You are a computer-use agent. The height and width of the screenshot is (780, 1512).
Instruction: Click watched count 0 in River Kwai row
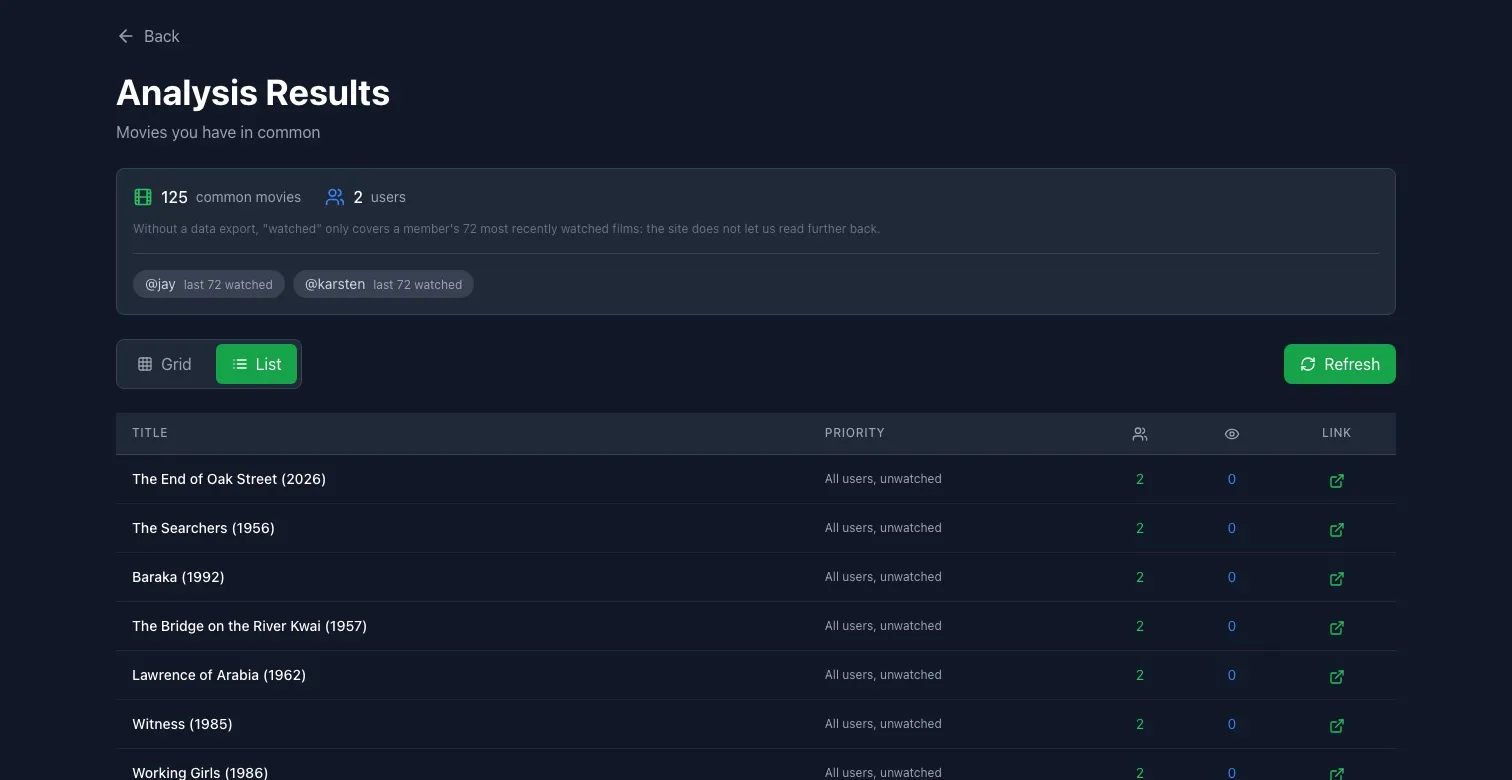1231,626
